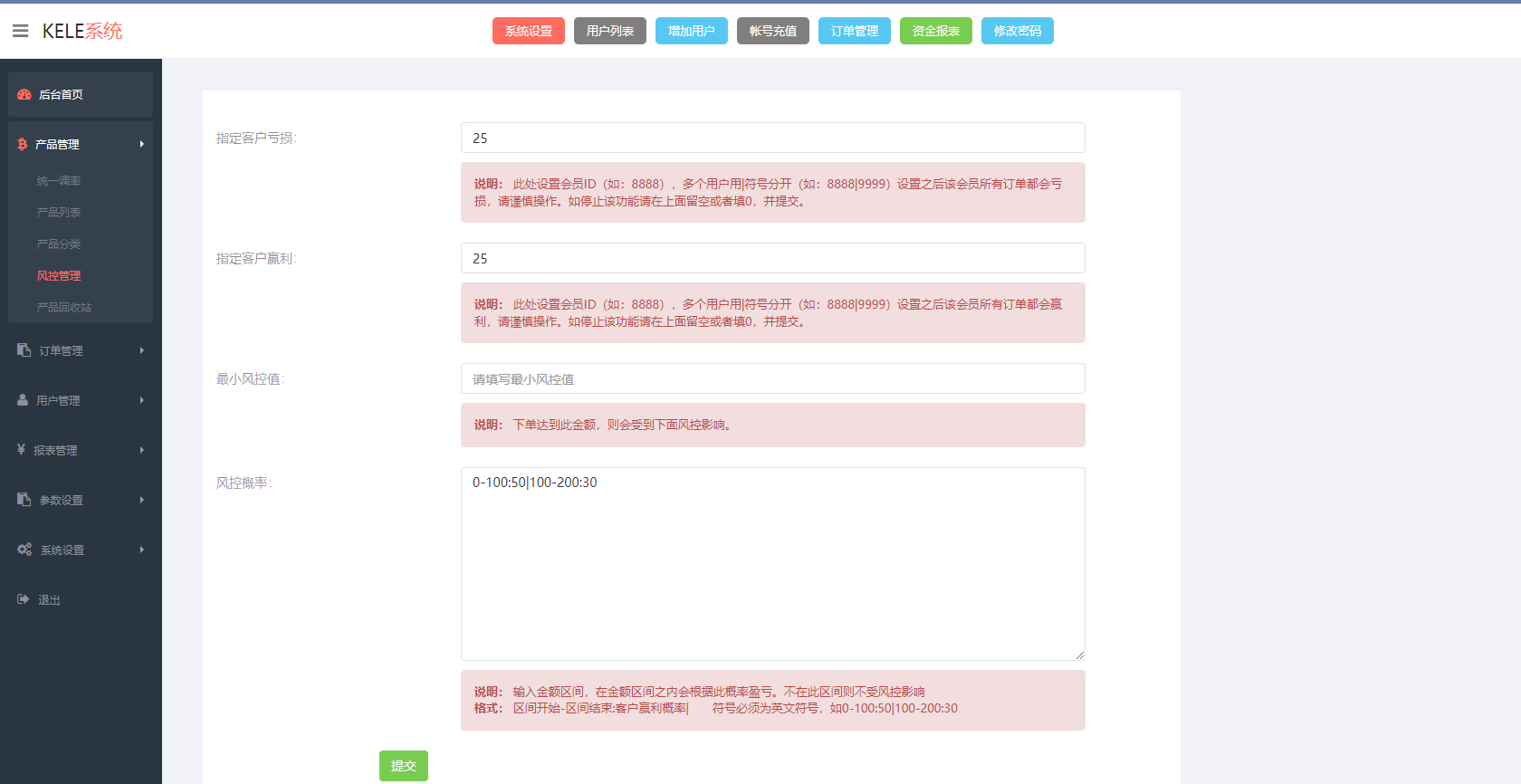Open 统一调率 submenu item

click(59, 181)
